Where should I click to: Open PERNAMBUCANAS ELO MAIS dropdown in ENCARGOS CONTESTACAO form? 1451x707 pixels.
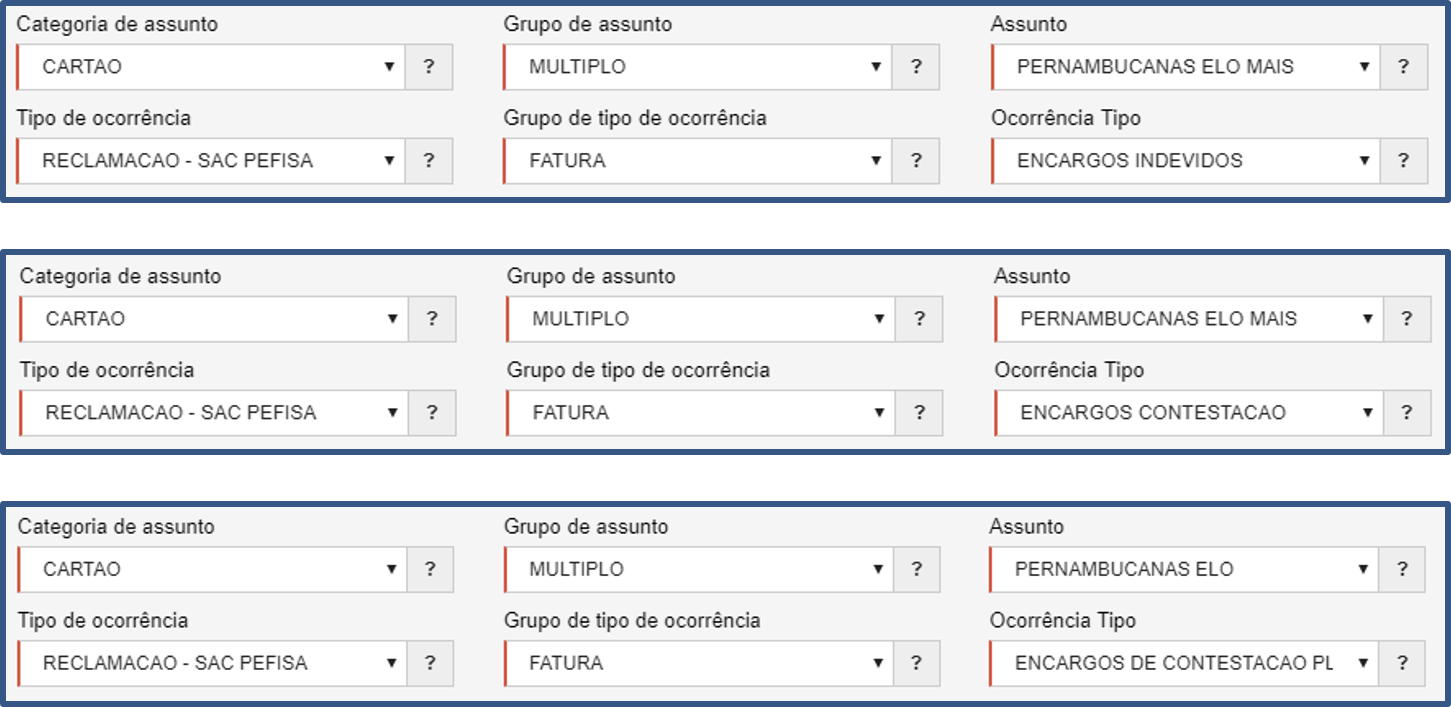click(1189, 319)
